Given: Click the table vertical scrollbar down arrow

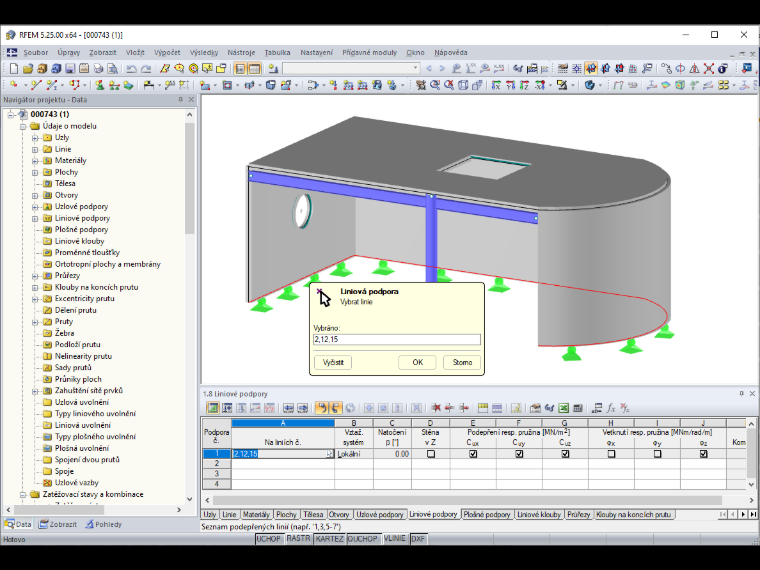Looking at the screenshot, I should [751, 484].
